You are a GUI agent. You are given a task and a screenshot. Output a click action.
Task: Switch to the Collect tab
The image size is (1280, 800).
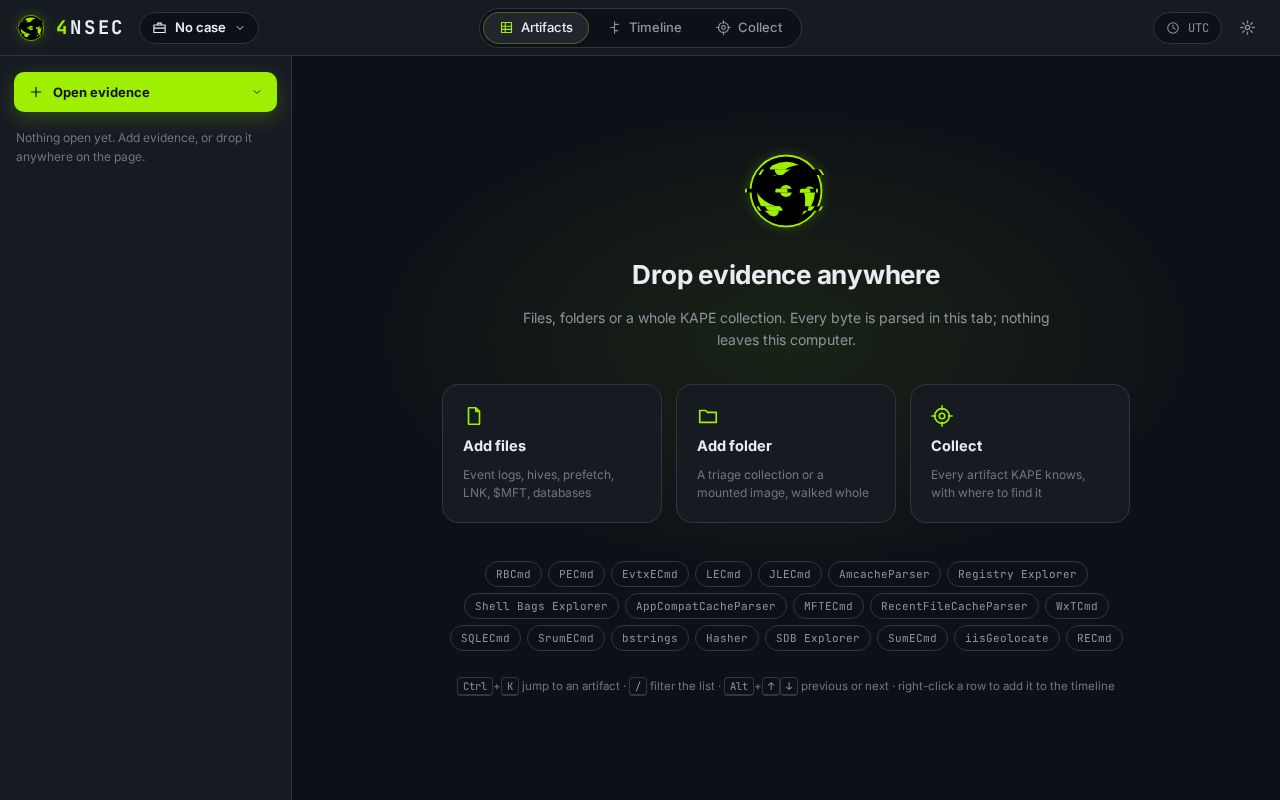click(x=749, y=28)
